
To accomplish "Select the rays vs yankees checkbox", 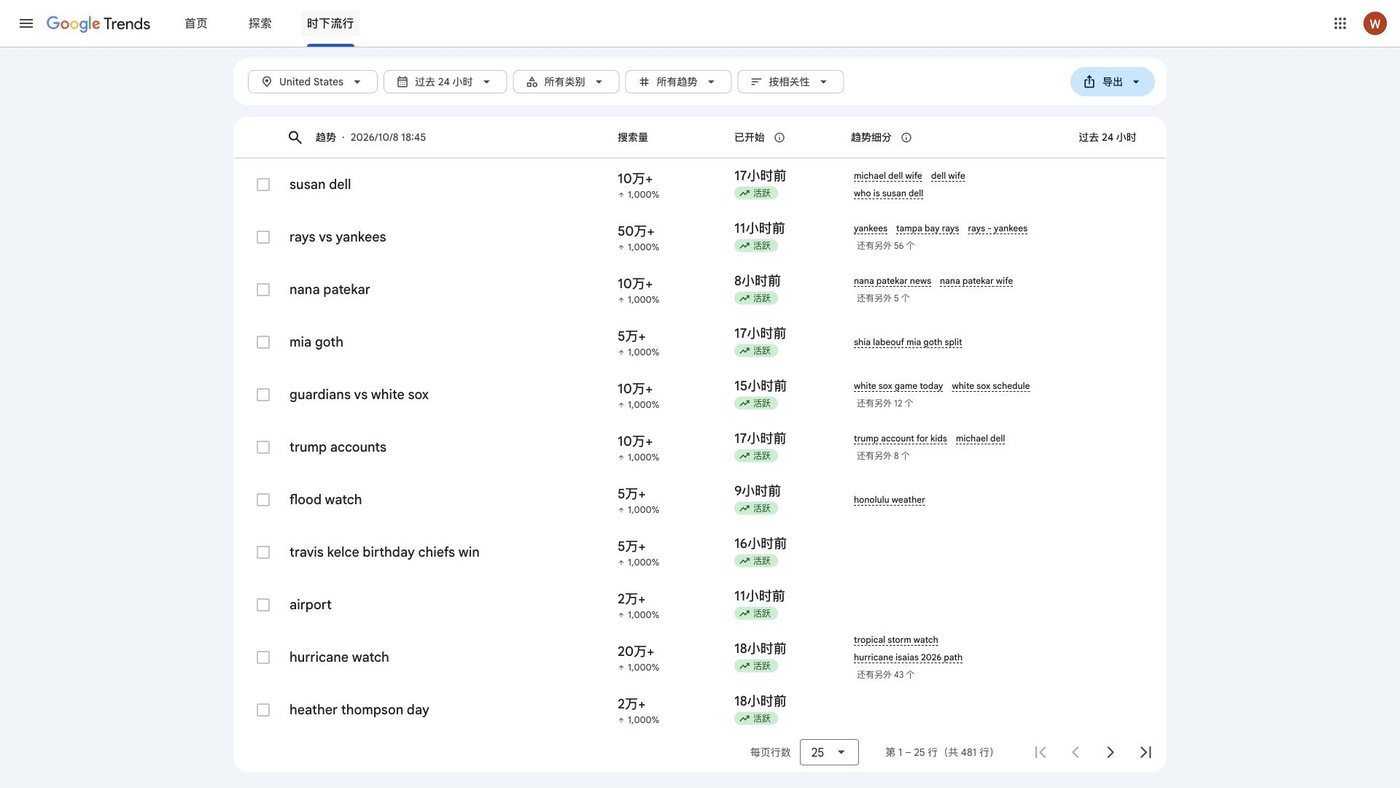I will coord(263,237).
